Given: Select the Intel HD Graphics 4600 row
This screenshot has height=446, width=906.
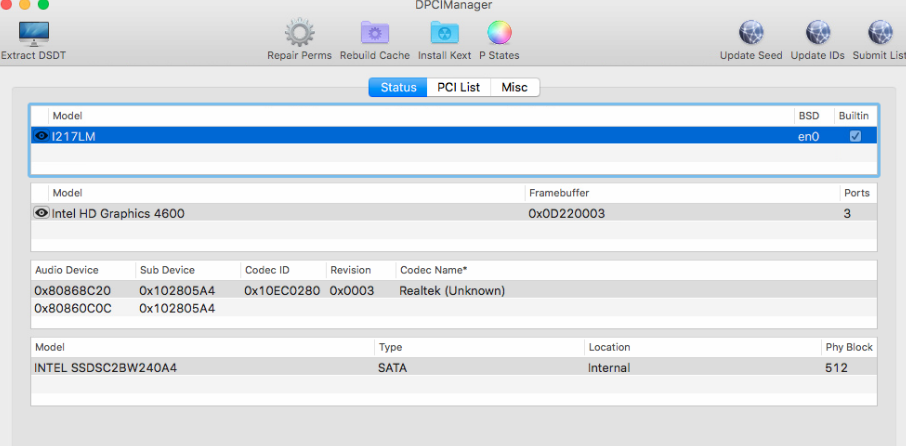Looking at the screenshot, I should (300, 213).
